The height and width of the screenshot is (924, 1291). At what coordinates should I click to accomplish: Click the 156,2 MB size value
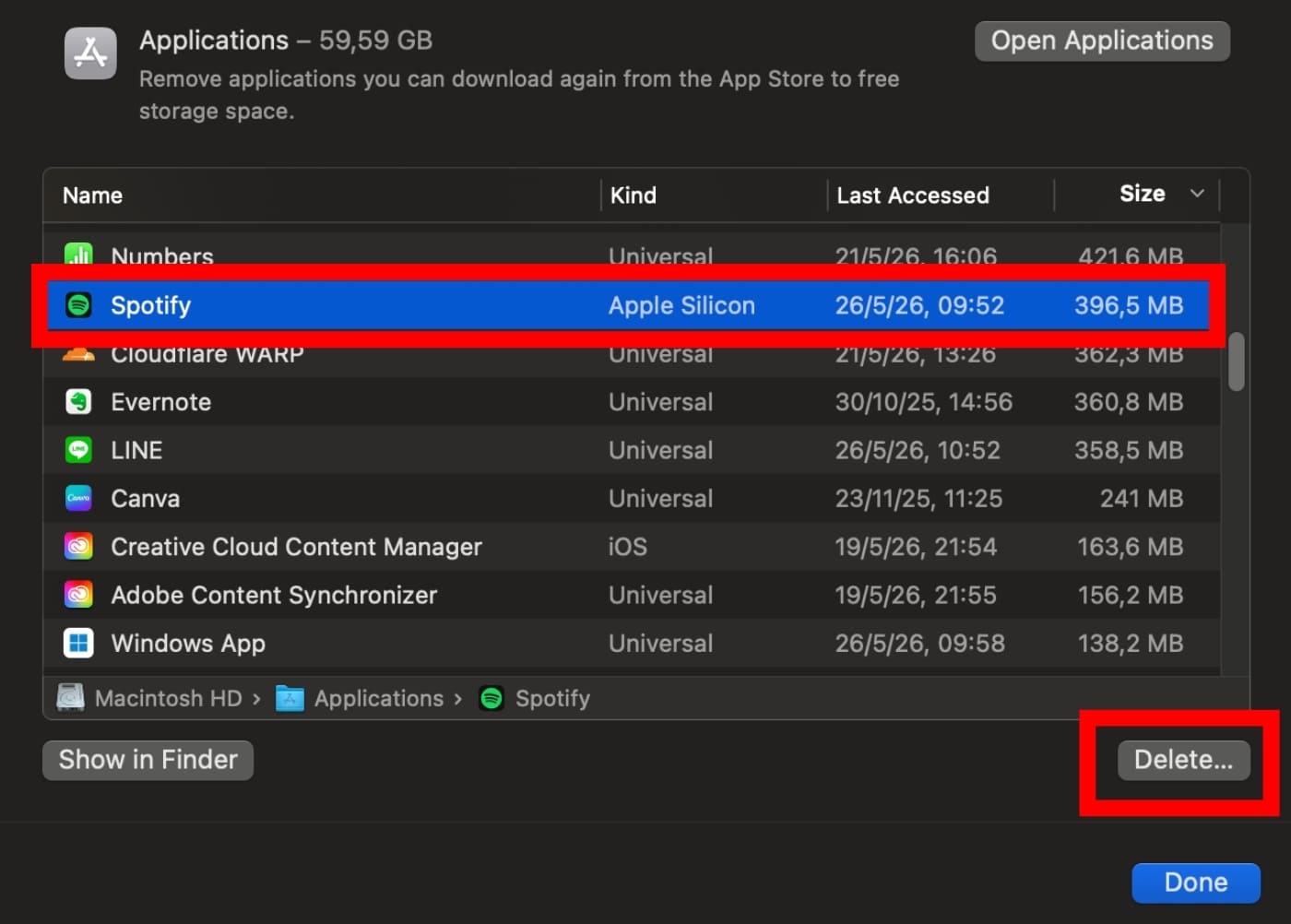pyautogui.click(x=1131, y=595)
